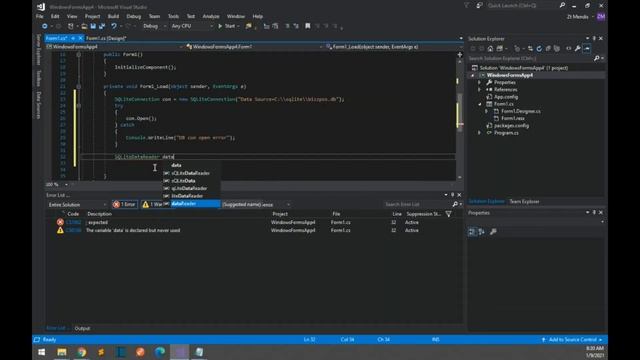This screenshot has width=640, height=360.
Task: Click the Property Pages wrench in Properties panel
Action: (x=493, y=232)
